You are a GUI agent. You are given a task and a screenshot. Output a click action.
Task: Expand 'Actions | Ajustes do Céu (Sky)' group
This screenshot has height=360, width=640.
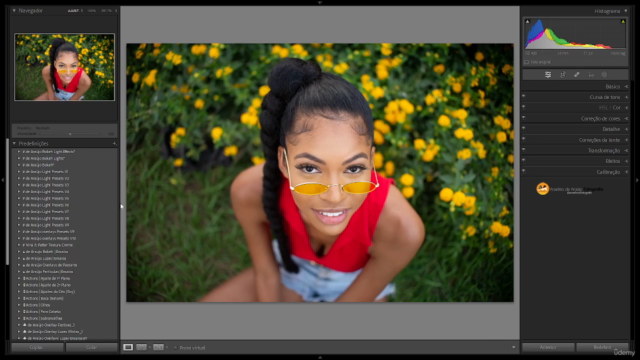coord(19,291)
